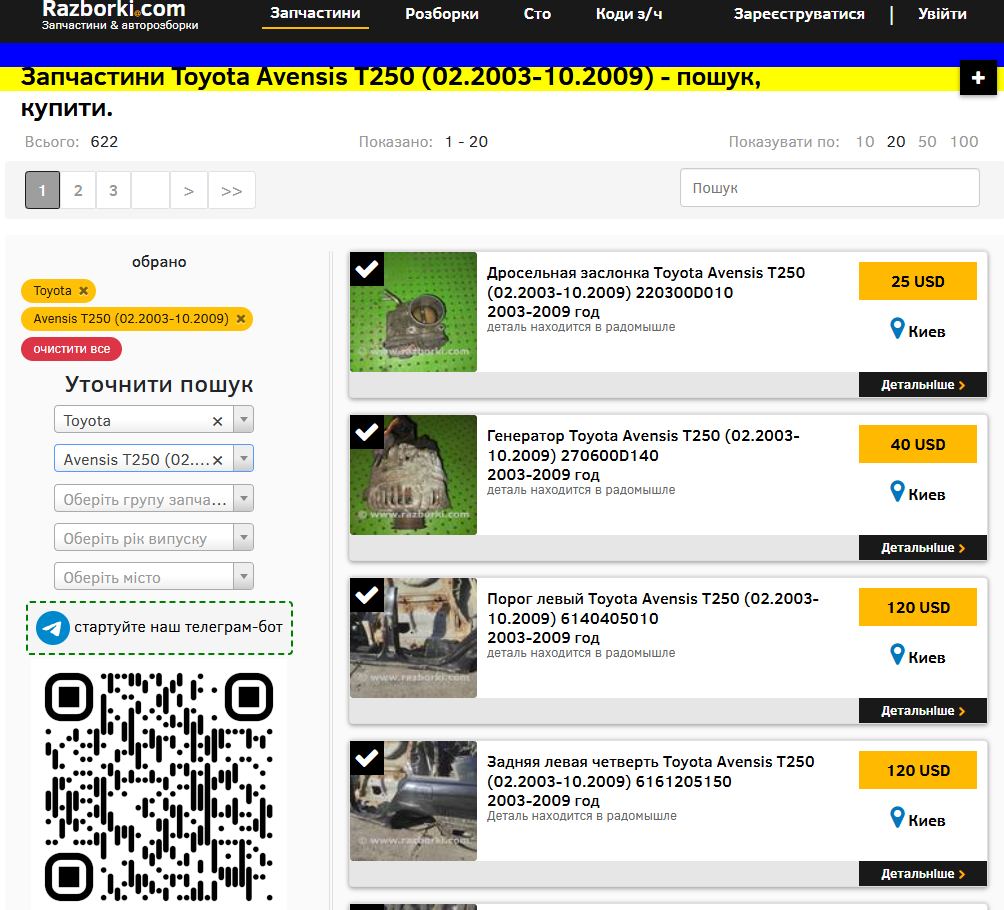
Task: Open the Razborki.com logo home link
Action: [x=120, y=15]
